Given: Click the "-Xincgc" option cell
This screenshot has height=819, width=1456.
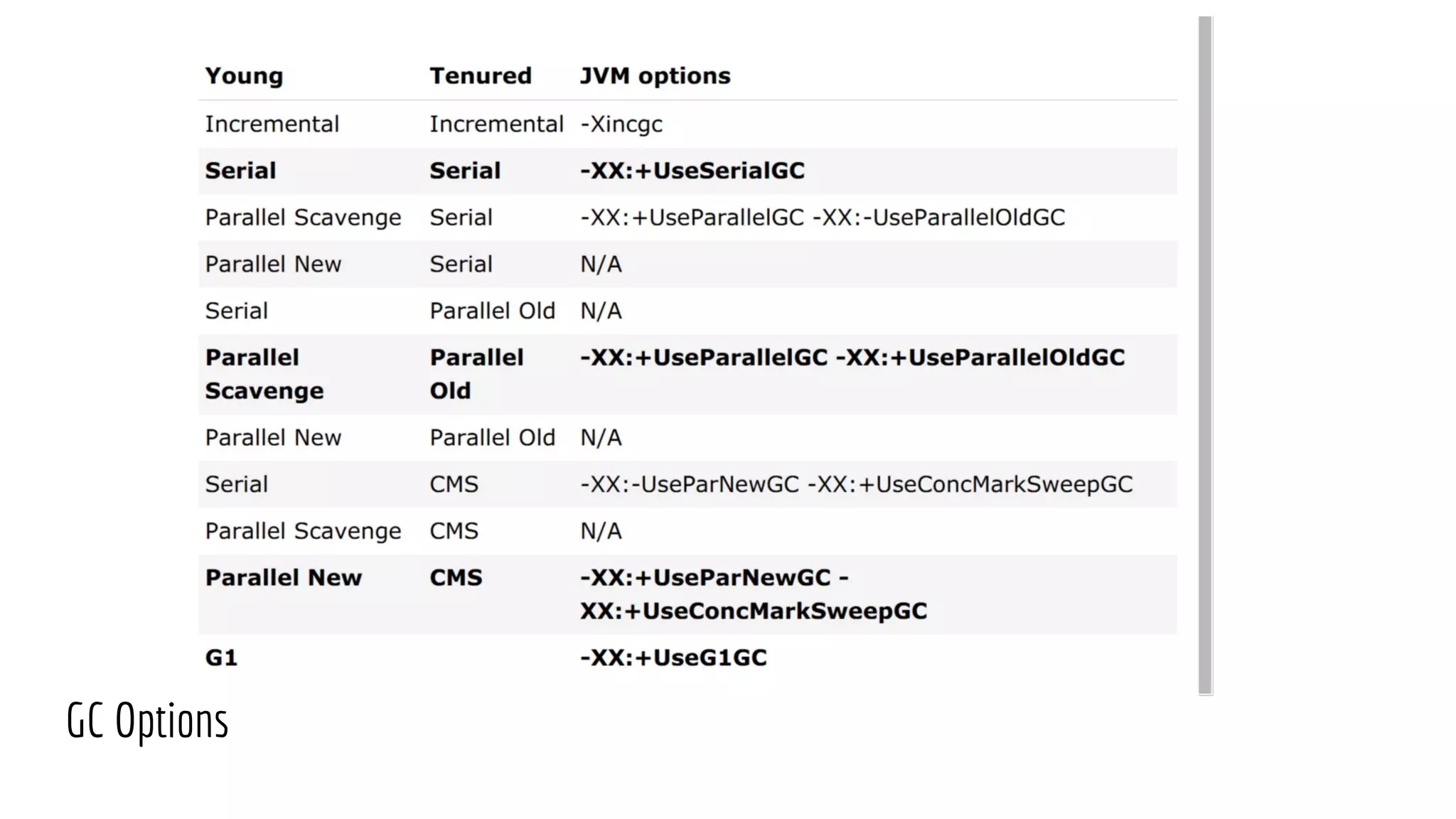Looking at the screenshot, I should [x=621, y=124].
